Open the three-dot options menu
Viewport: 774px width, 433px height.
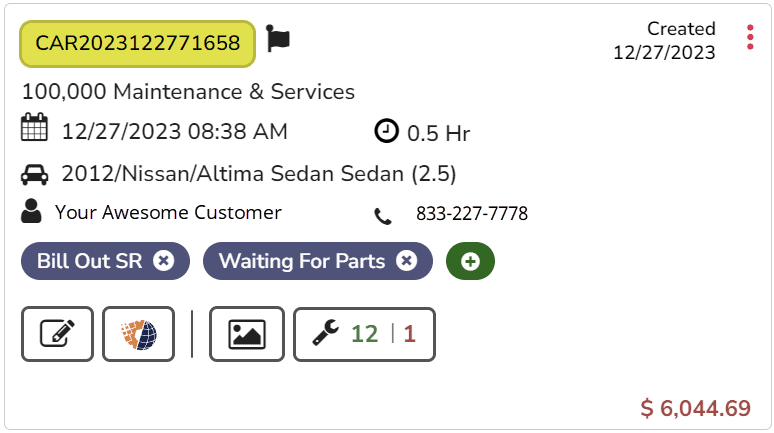pos(750,38)
